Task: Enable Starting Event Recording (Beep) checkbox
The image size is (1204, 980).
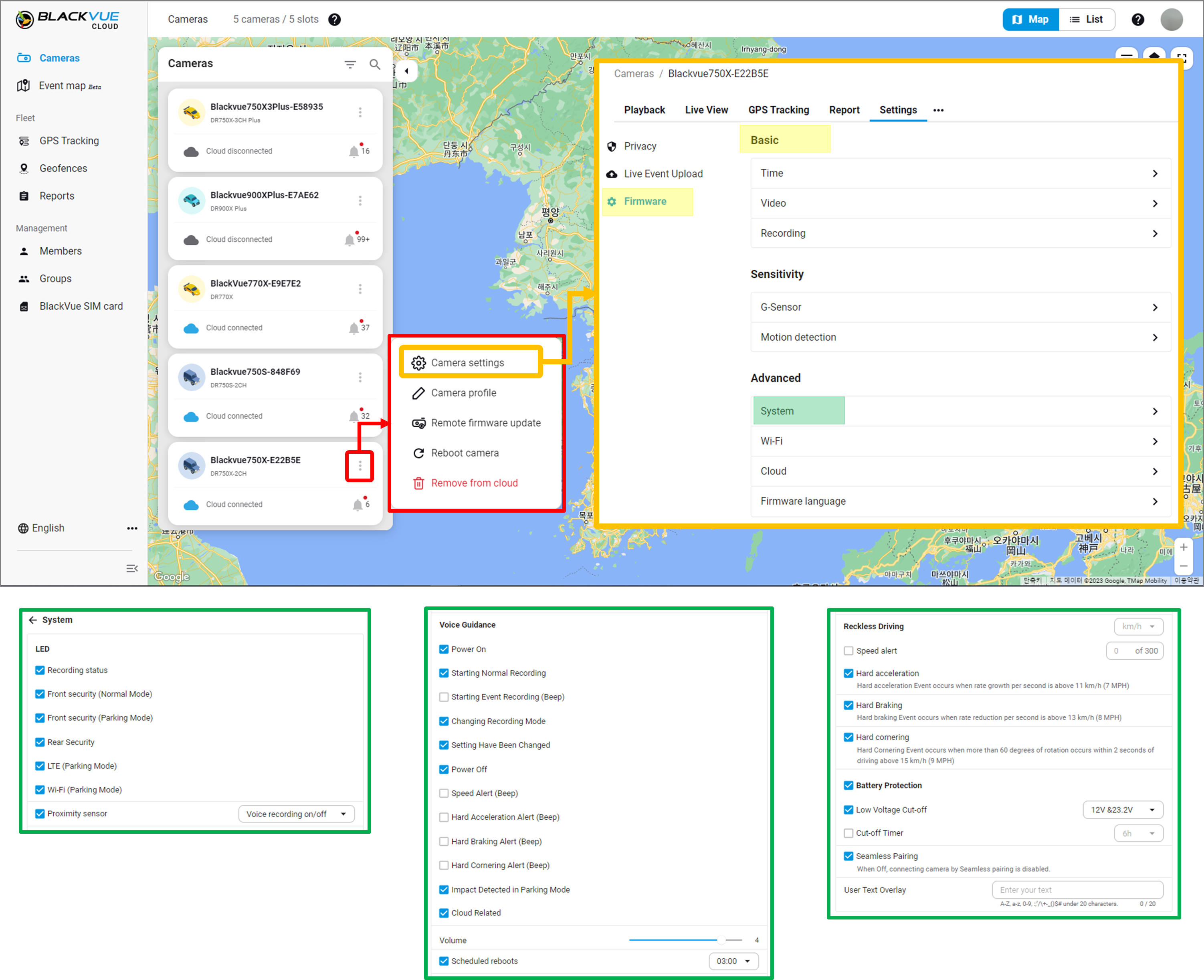Action: (x=444, y=697)
